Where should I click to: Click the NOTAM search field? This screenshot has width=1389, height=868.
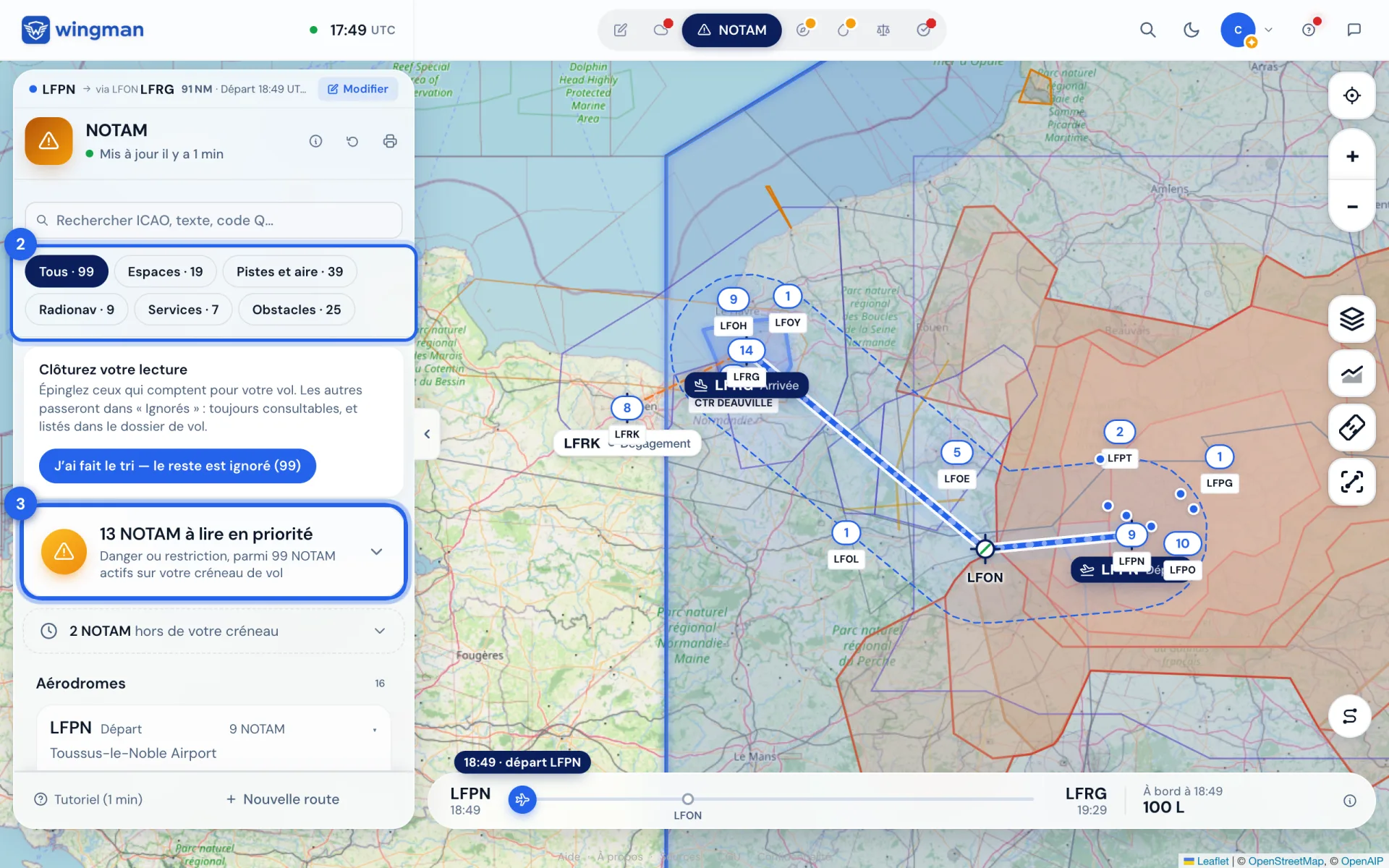(x=213, y=220)
